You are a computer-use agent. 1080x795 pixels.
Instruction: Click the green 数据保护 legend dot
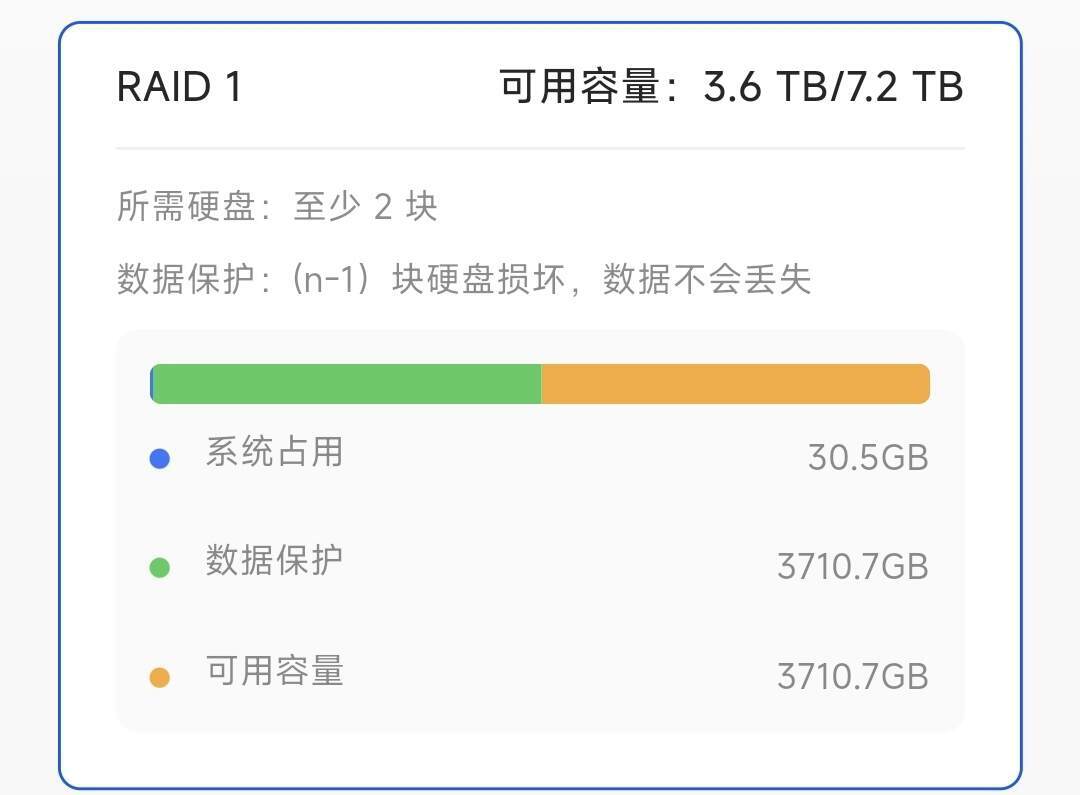[x=159, y=568]
